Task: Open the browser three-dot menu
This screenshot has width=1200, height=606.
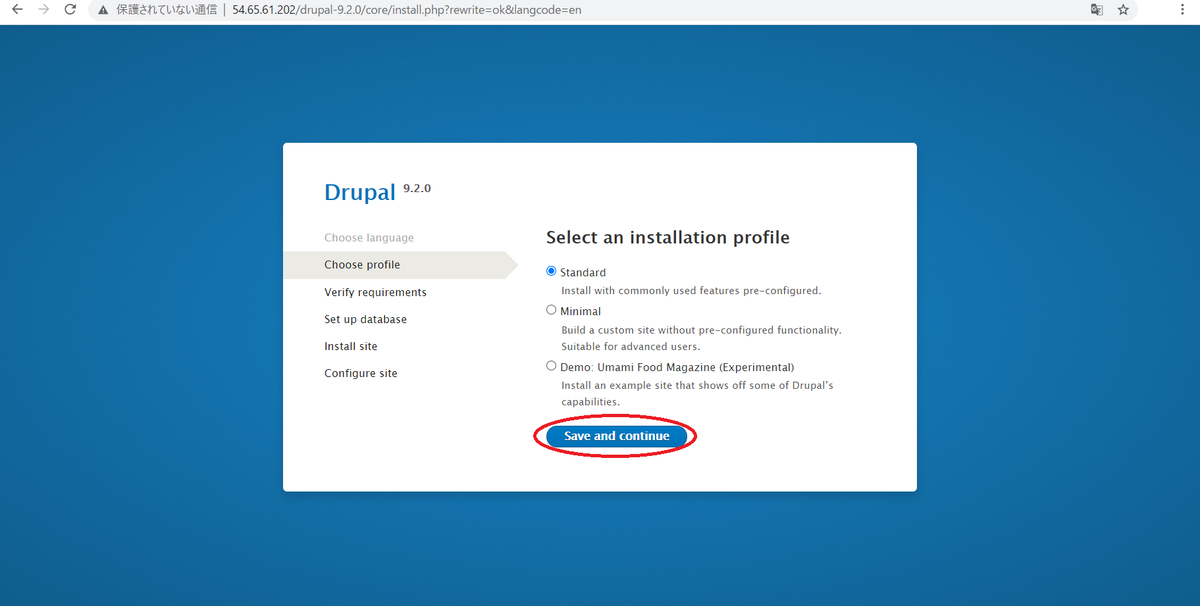Action: point(1181,10)
